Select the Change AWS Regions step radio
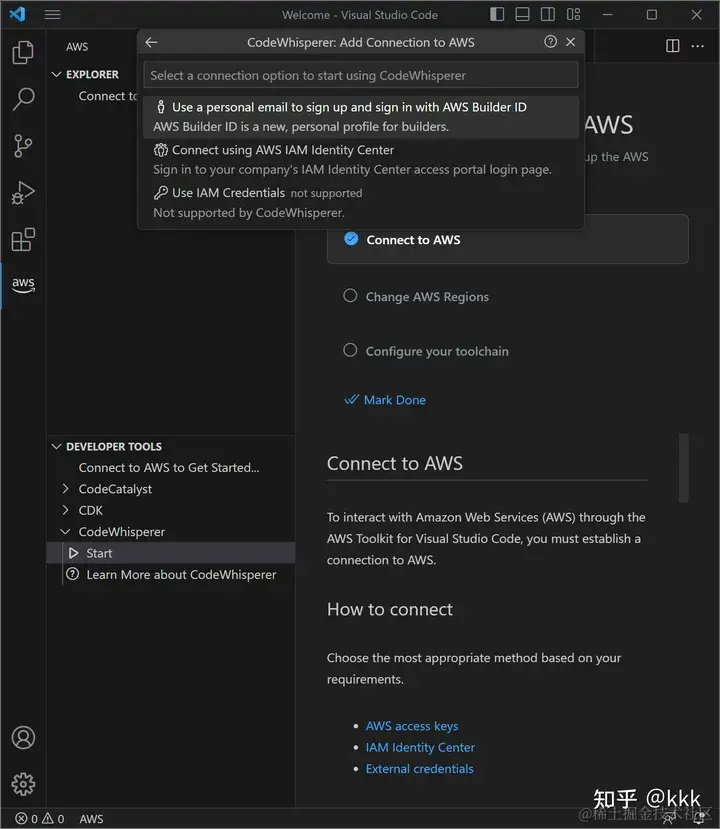This screenshot has width=720, height=829. pyautogui.click(x=350, y=296)
